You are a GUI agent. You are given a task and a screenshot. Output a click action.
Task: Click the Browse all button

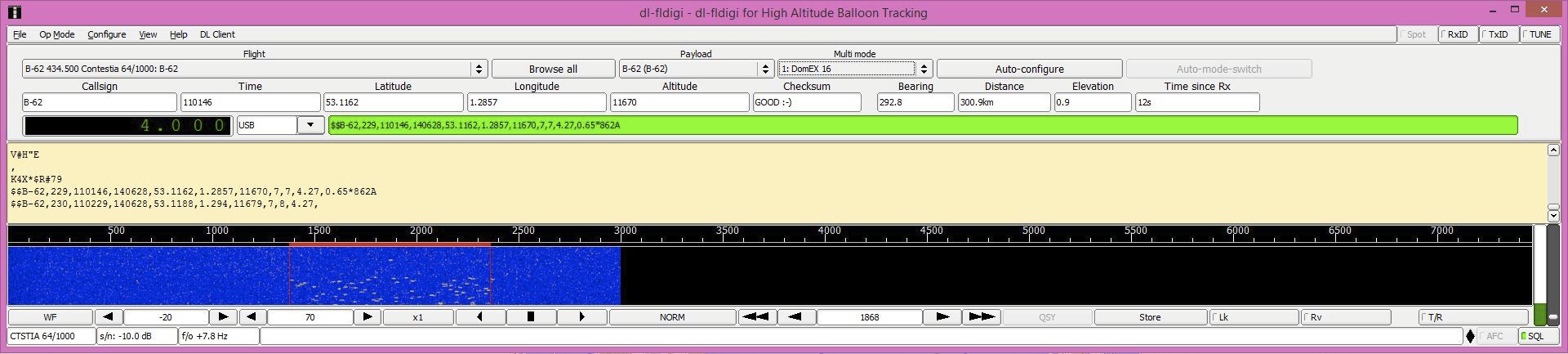(x=553, y=69)
